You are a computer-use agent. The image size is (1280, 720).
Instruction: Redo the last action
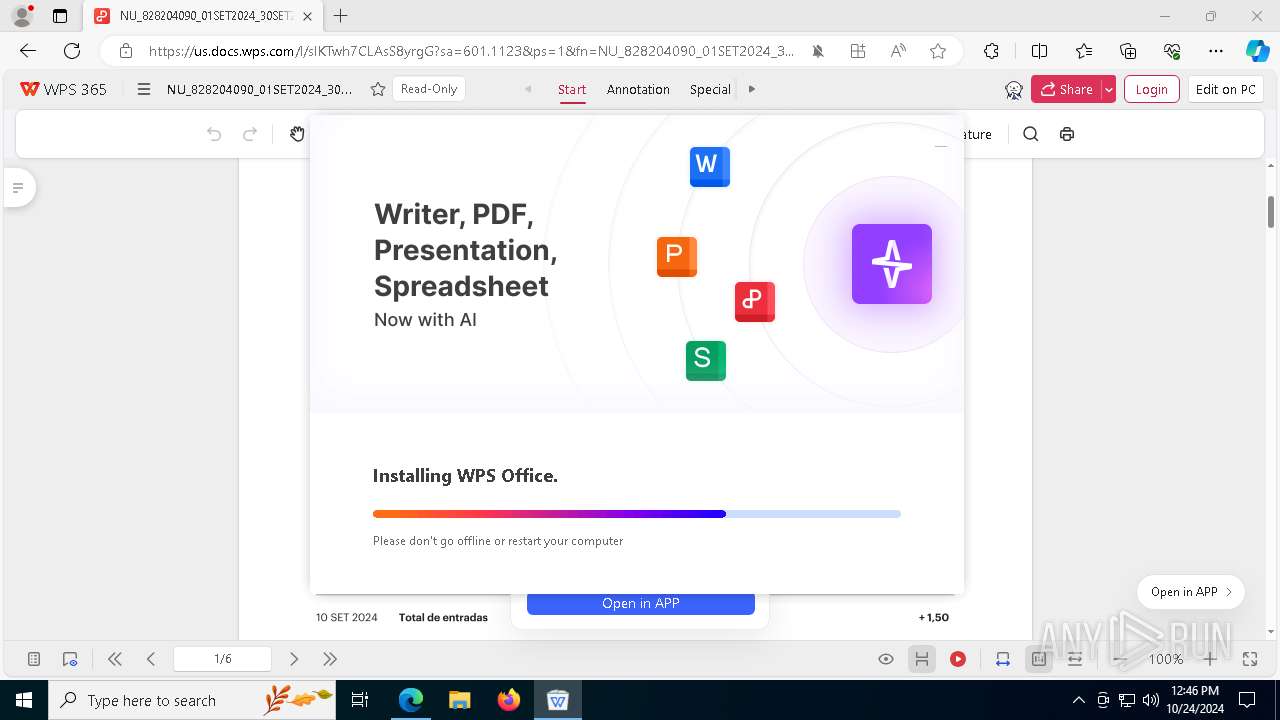pyautogui.click(x=250, y=134)
